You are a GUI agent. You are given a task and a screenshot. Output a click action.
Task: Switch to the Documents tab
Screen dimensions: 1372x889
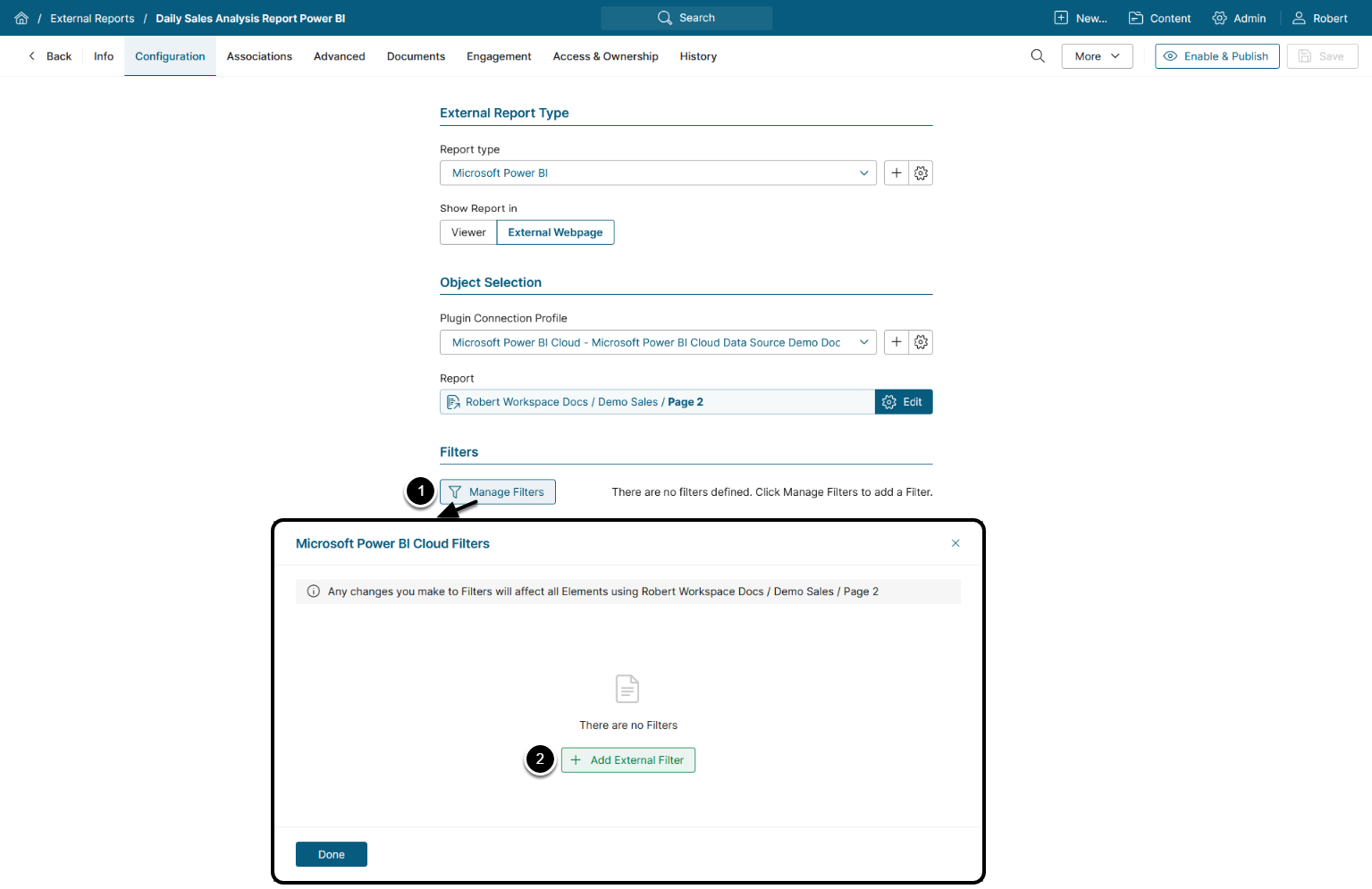[x=416, y=56]
